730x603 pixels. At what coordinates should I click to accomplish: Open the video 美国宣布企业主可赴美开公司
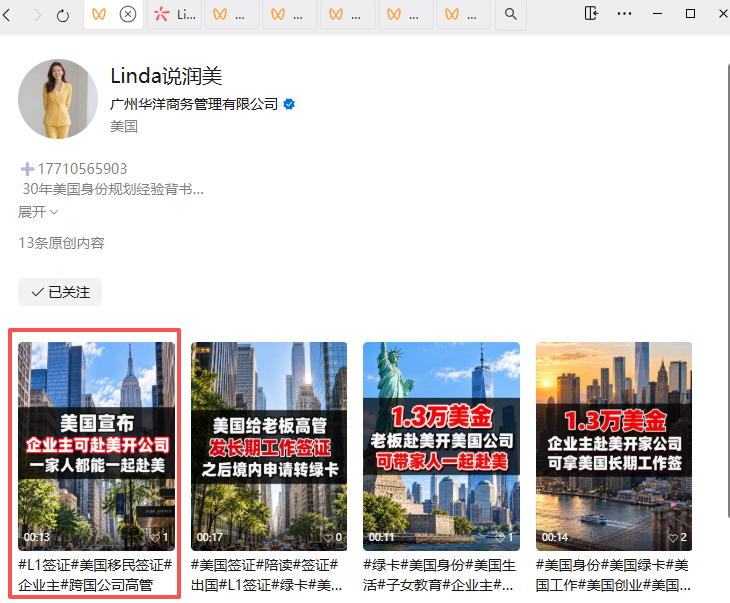tap(96, 446)
